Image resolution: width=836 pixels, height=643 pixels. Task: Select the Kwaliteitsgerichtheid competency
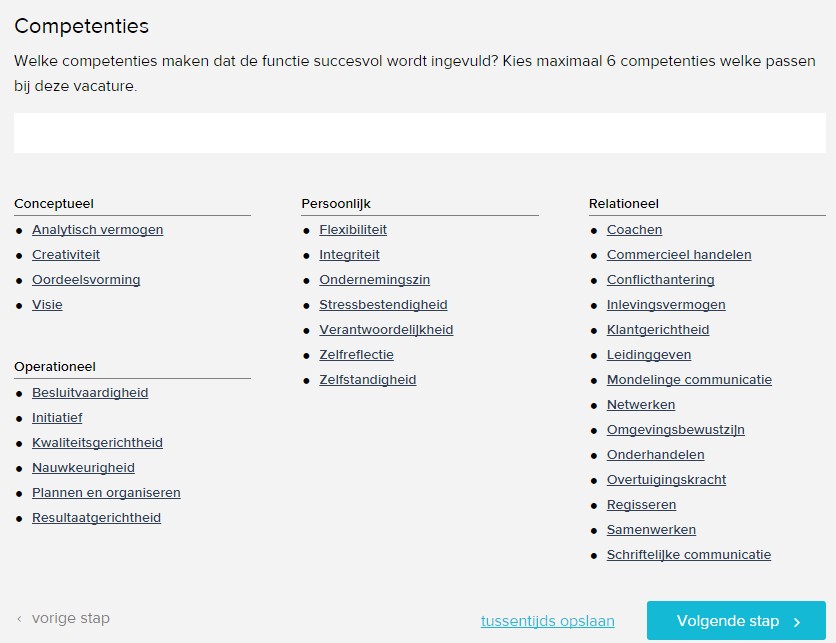(x=97, y=443)
